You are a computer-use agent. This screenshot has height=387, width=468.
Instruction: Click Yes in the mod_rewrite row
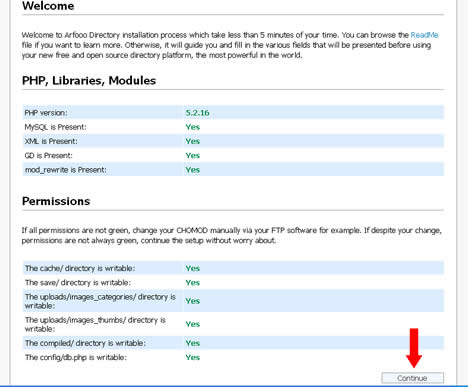click(x=193, y=170)
